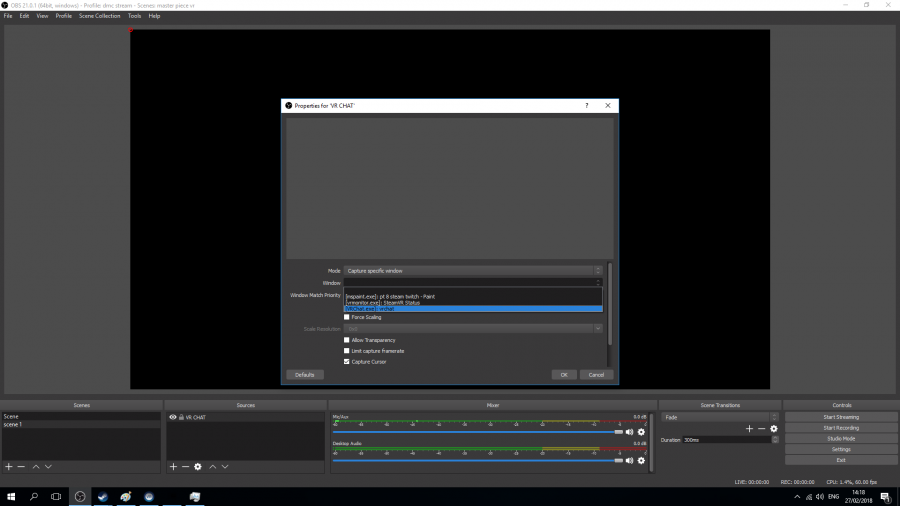Add a new scene with plus icon
This screenshot has width=900, height=506.
(9, 466)
